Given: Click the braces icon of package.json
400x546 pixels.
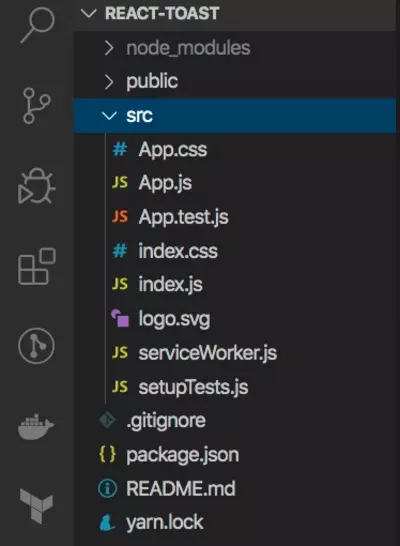Looking at the screenshot, I should point(107,454).
